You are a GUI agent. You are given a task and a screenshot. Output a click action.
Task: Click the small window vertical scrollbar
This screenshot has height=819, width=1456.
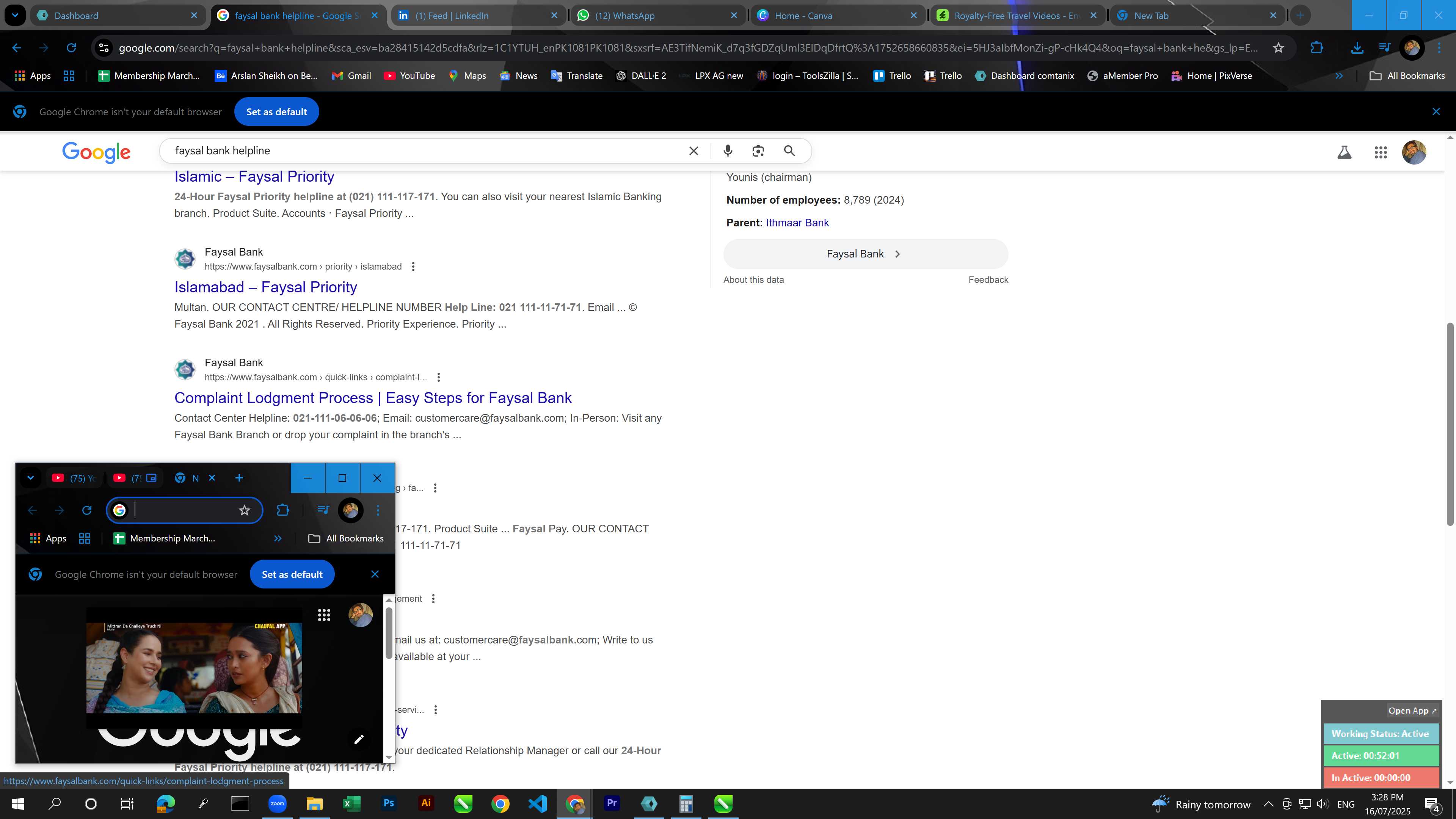[x=389, y=633]
